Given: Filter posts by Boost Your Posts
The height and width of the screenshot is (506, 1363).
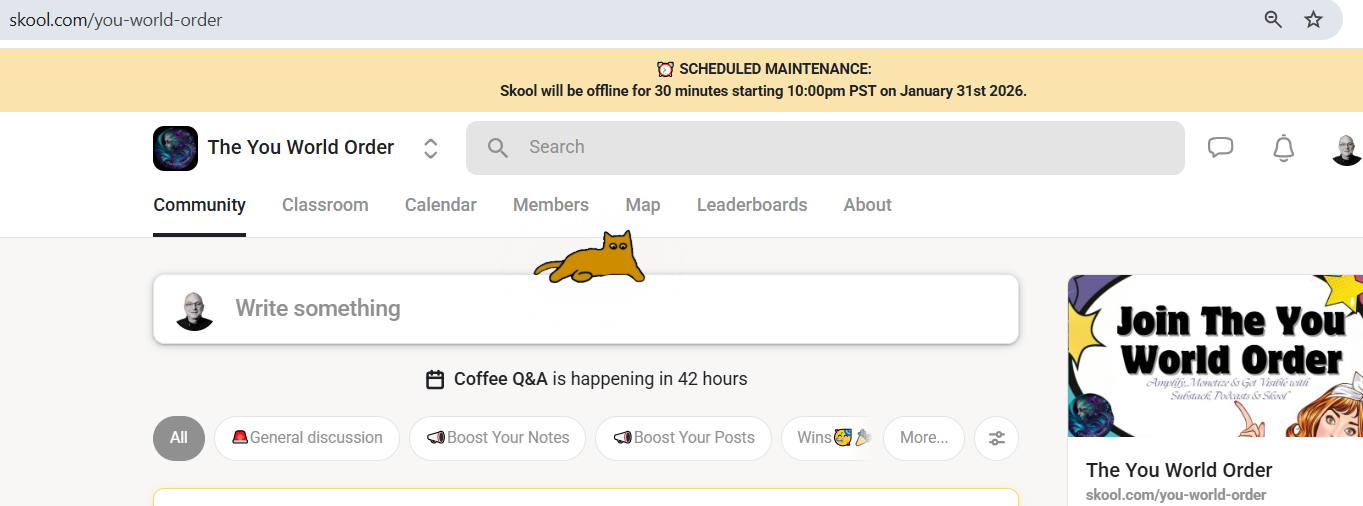Looking at the screenshot, I should [x=683, y=438].
